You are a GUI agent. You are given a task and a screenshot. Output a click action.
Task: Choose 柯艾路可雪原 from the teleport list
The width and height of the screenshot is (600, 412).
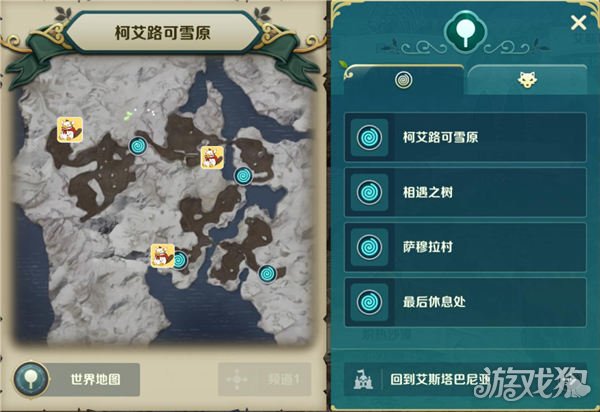pos(465,137)
